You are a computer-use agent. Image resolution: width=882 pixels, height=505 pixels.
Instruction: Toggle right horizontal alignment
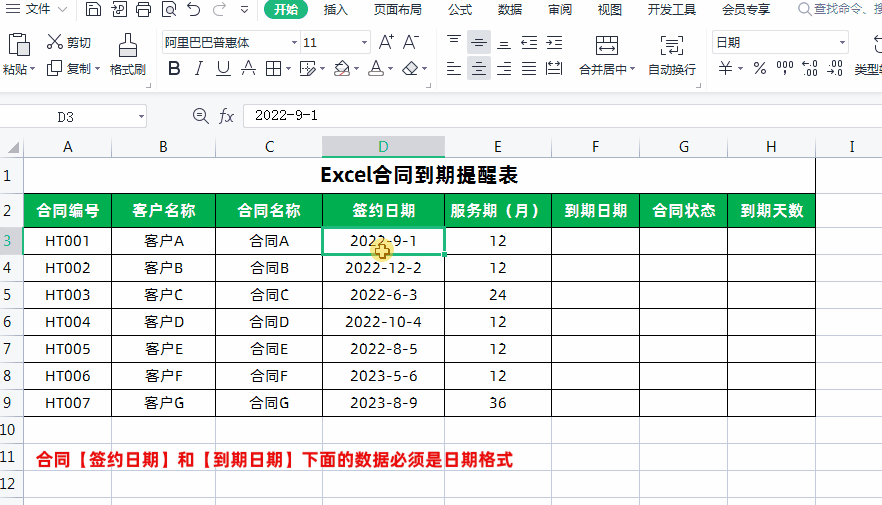pyautogui.click(x=504, y=69)
